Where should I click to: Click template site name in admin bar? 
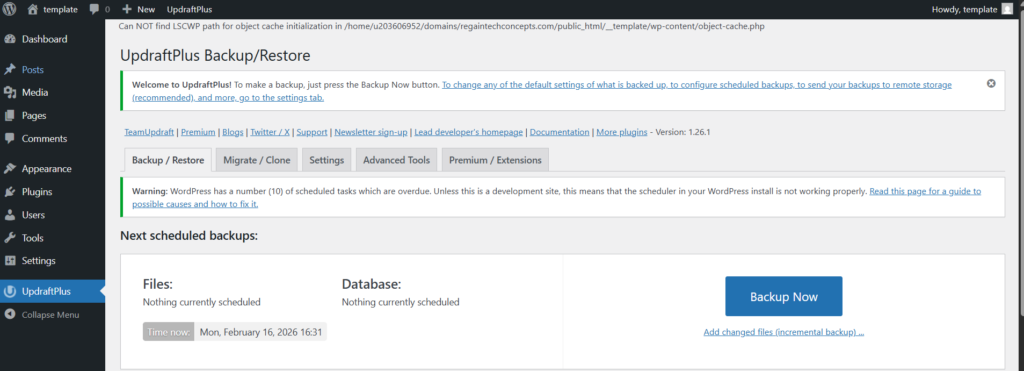[60, 10]
